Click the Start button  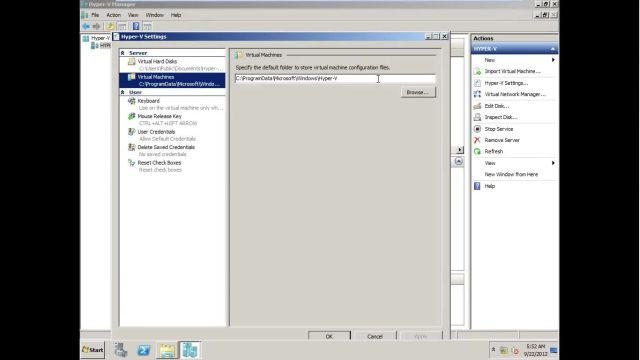[93, 350]
